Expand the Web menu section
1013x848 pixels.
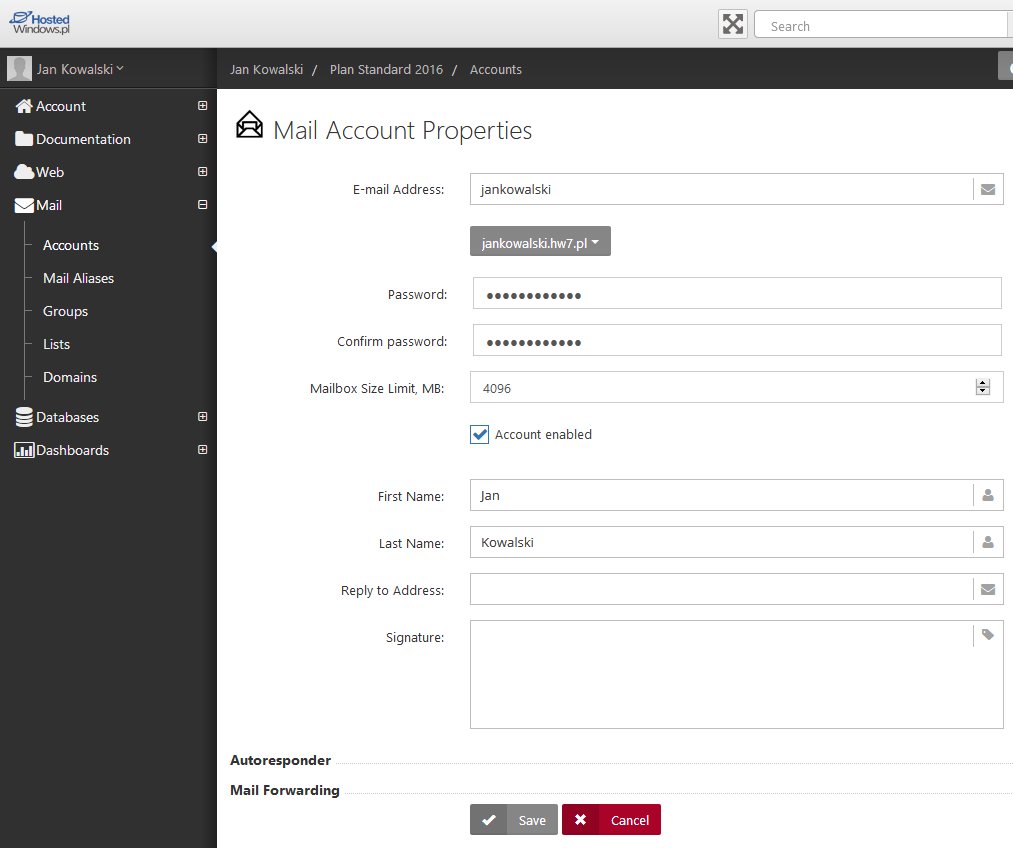click(x=202, y=171)
